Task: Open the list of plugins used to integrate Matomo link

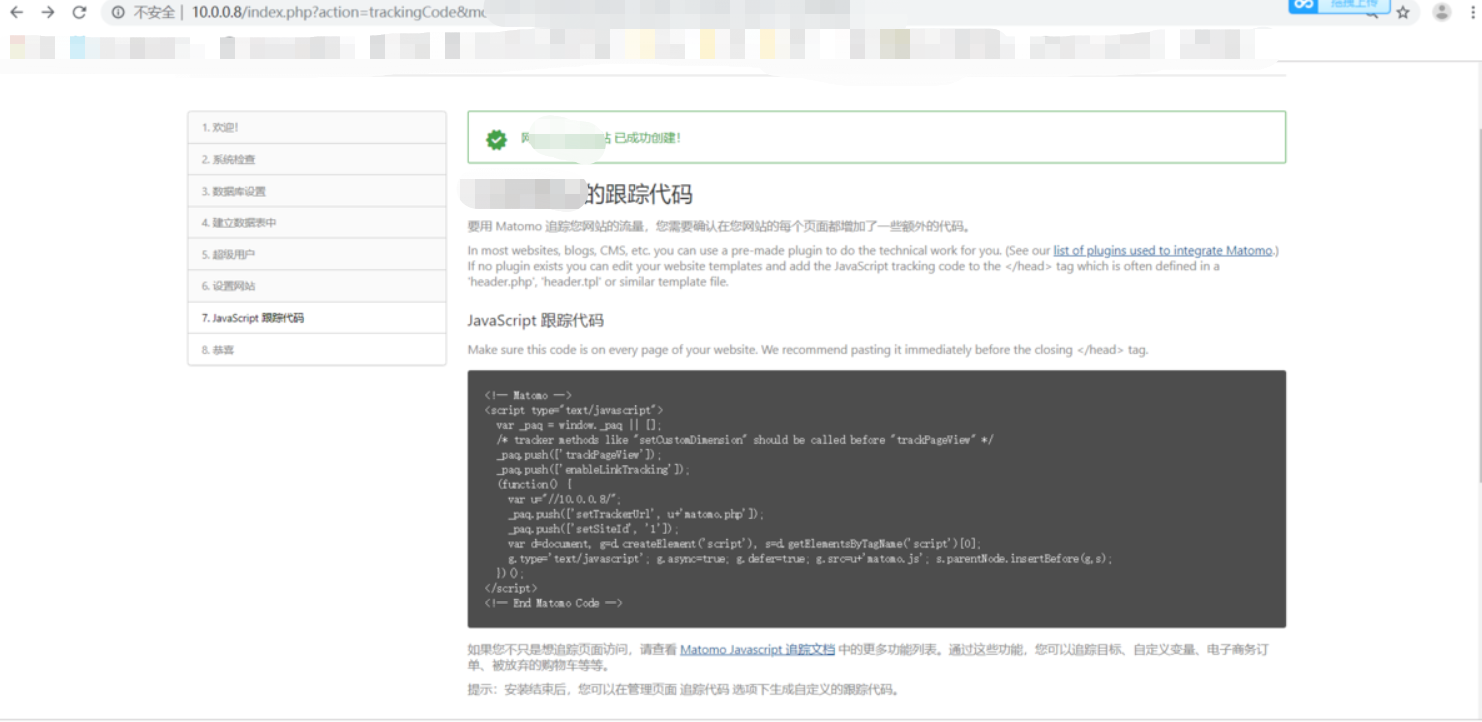Action: pos(1163,251)
